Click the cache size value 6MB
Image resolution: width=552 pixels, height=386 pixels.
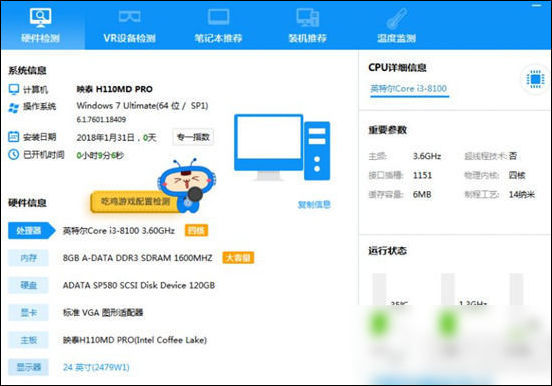(x=422, y=194)
